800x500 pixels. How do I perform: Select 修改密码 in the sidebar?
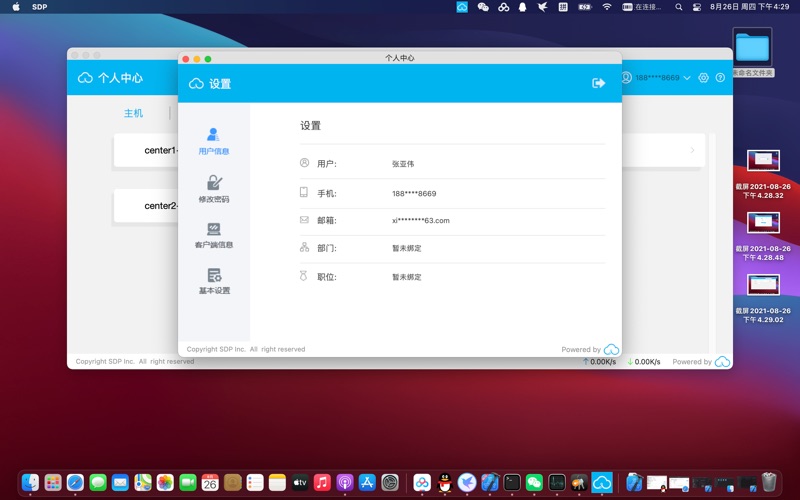pos(213,188)
